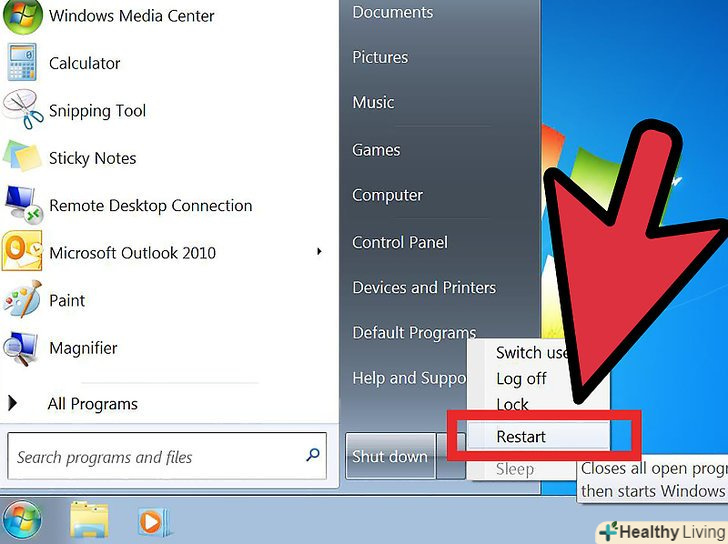Open Windows Media Center icon
728x544 pixels.
(22, 17)
